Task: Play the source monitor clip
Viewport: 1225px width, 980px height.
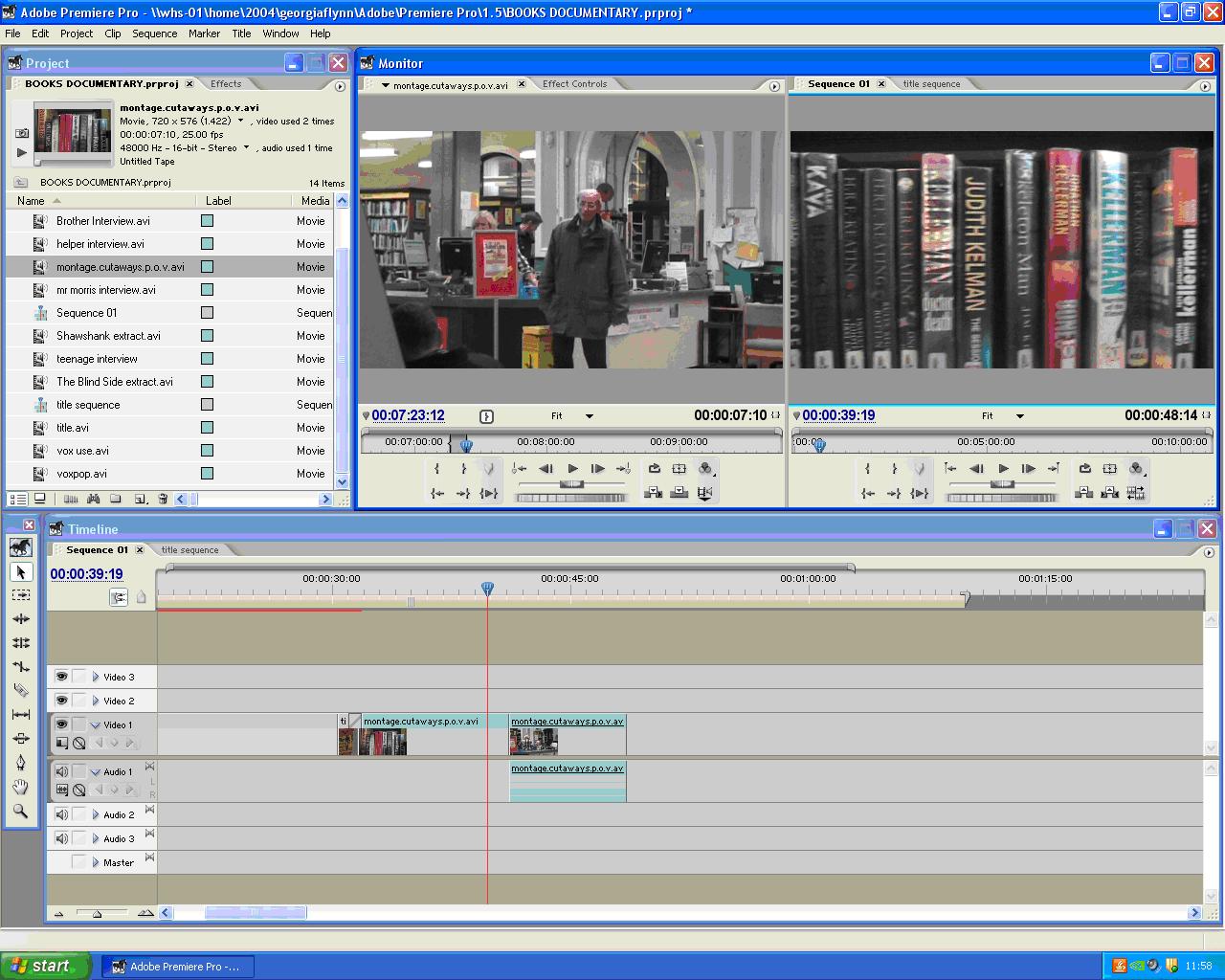Action: pos(572,469)
